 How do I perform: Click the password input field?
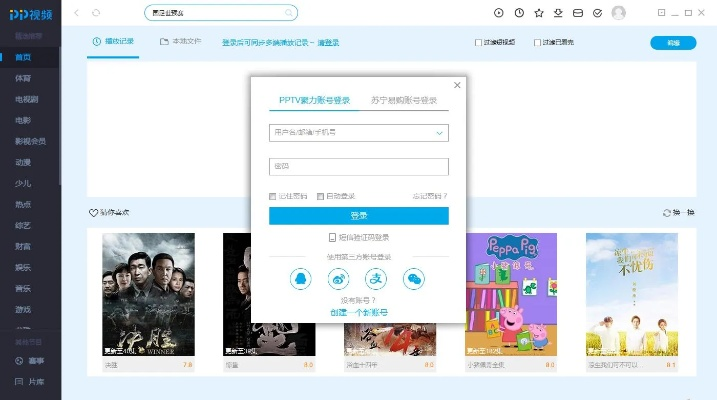pyautogui.click(x=358, y=166)
